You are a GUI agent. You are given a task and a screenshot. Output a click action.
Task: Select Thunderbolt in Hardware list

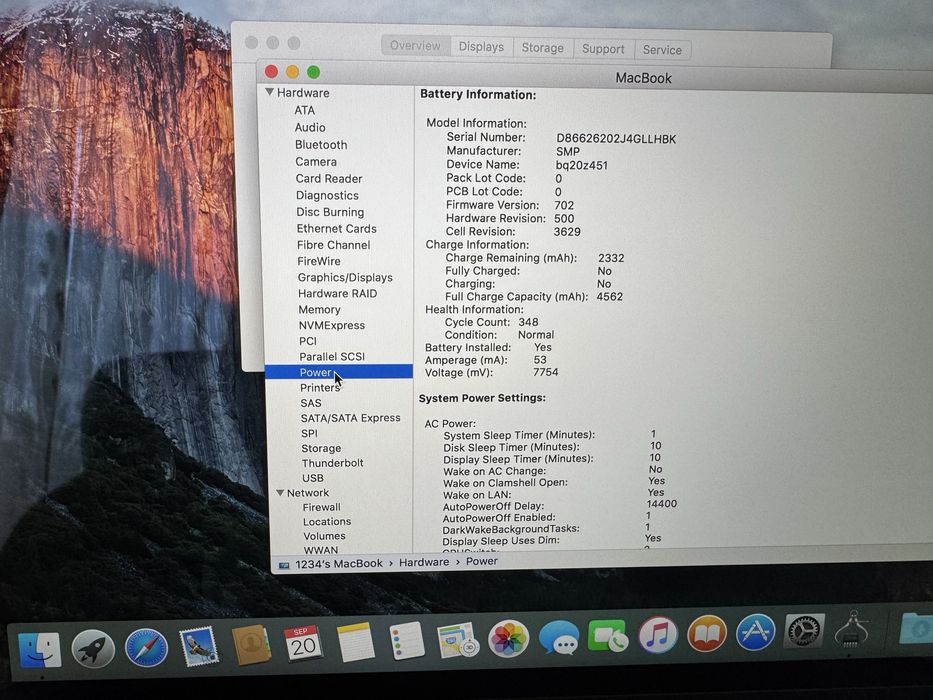[333, 463]
